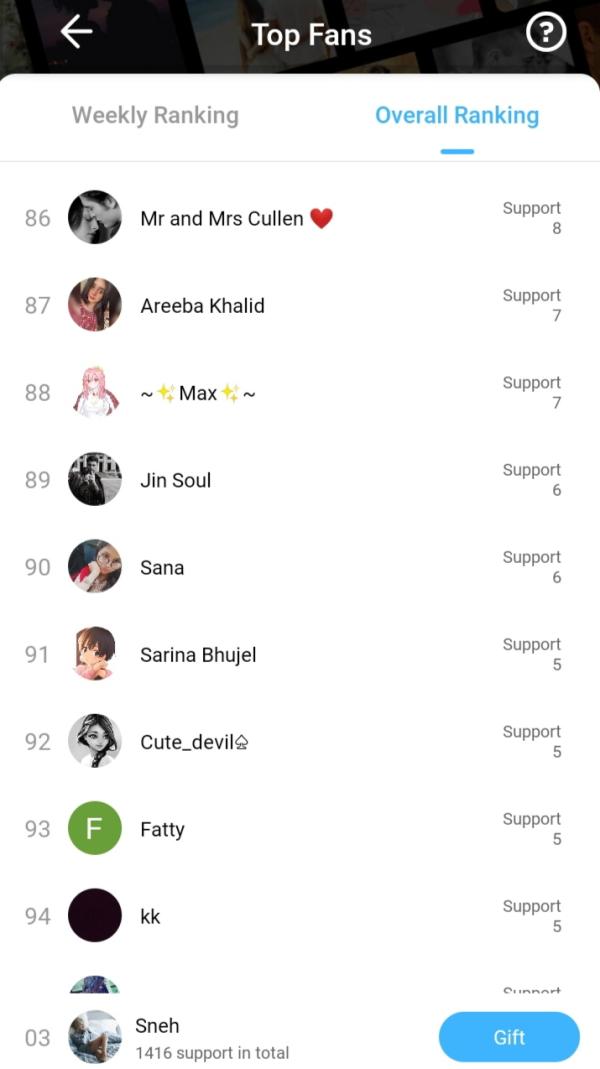Tap Sneh's avatar in bottom bar

pyautogui.click(x=95, y=1037)
